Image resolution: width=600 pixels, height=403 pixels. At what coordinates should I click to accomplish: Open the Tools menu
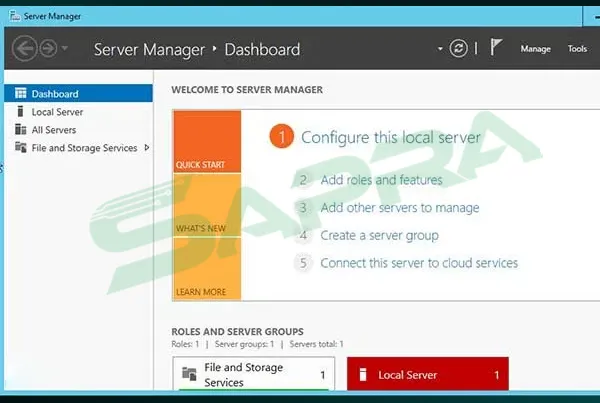[577, 49]
